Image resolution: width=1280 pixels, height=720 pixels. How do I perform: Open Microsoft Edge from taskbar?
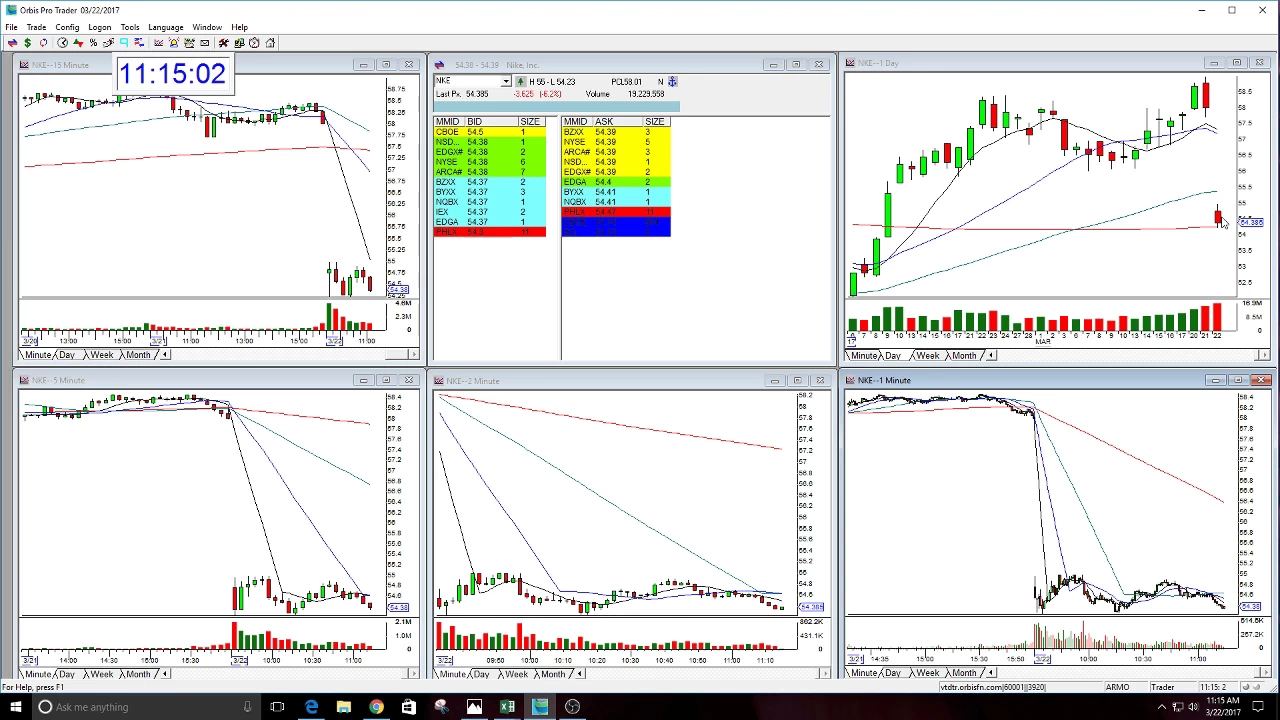(x=311, y=707)
